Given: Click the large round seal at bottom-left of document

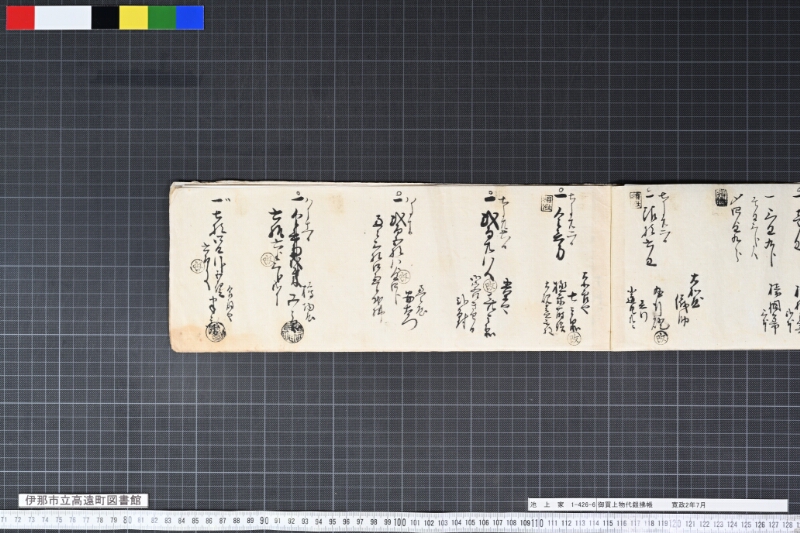Looking at the screenshot, I should pyautogui.click(x=216, y=333).
